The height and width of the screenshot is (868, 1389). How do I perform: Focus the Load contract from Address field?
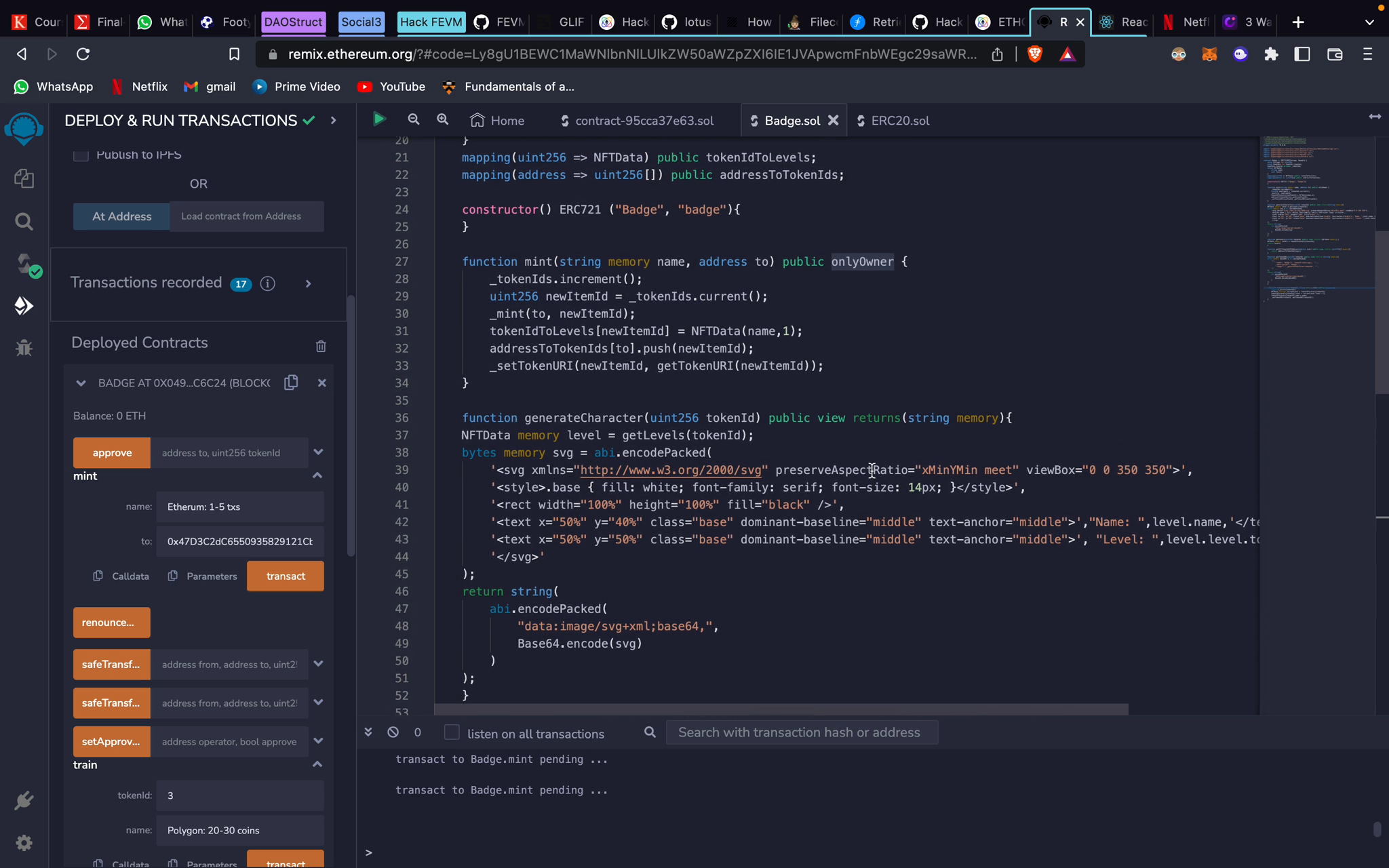click(247, 216)
